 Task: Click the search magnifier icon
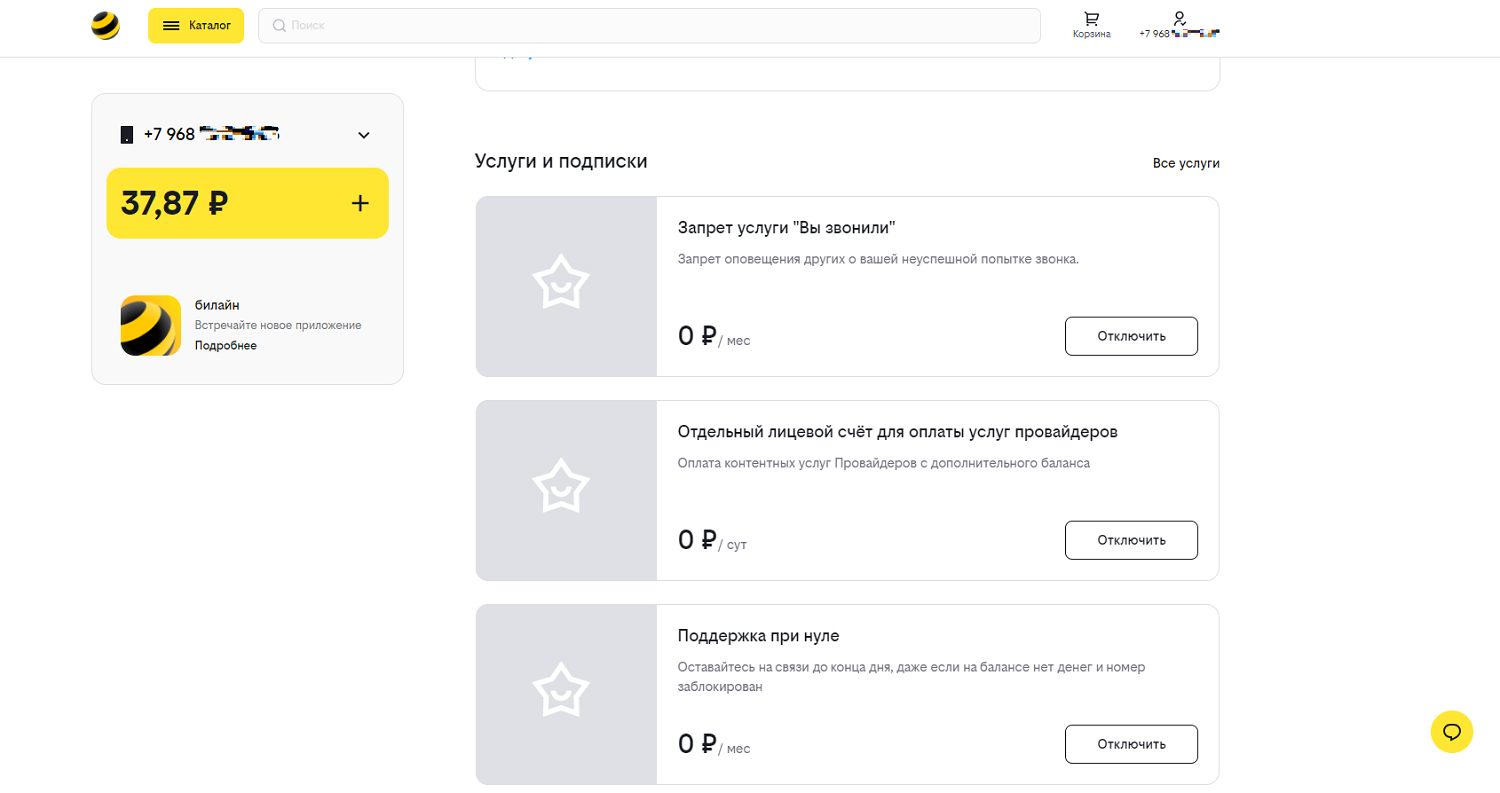279,26
